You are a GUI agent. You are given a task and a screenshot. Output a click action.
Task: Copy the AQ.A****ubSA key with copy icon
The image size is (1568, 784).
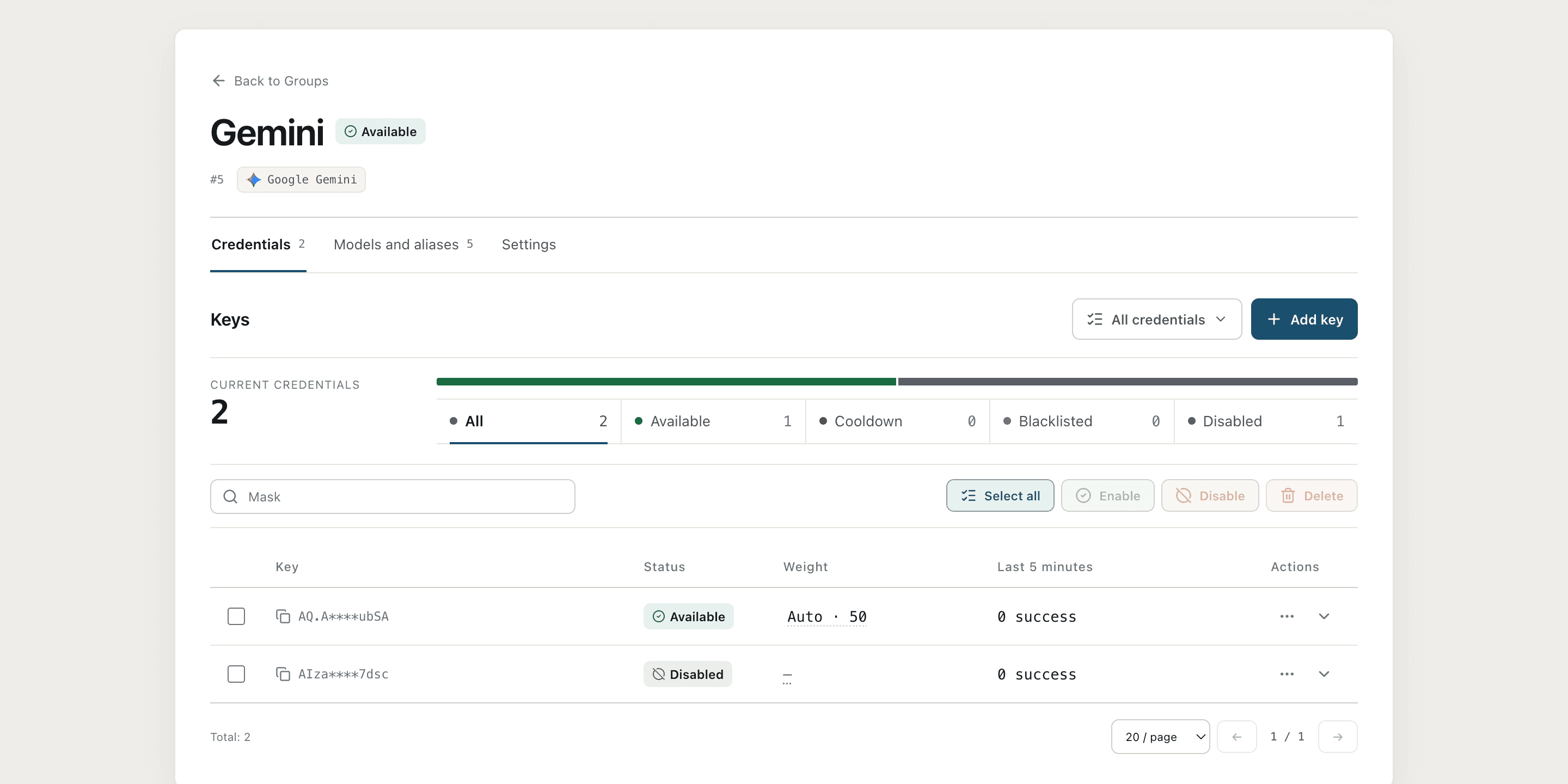point(283,616)
